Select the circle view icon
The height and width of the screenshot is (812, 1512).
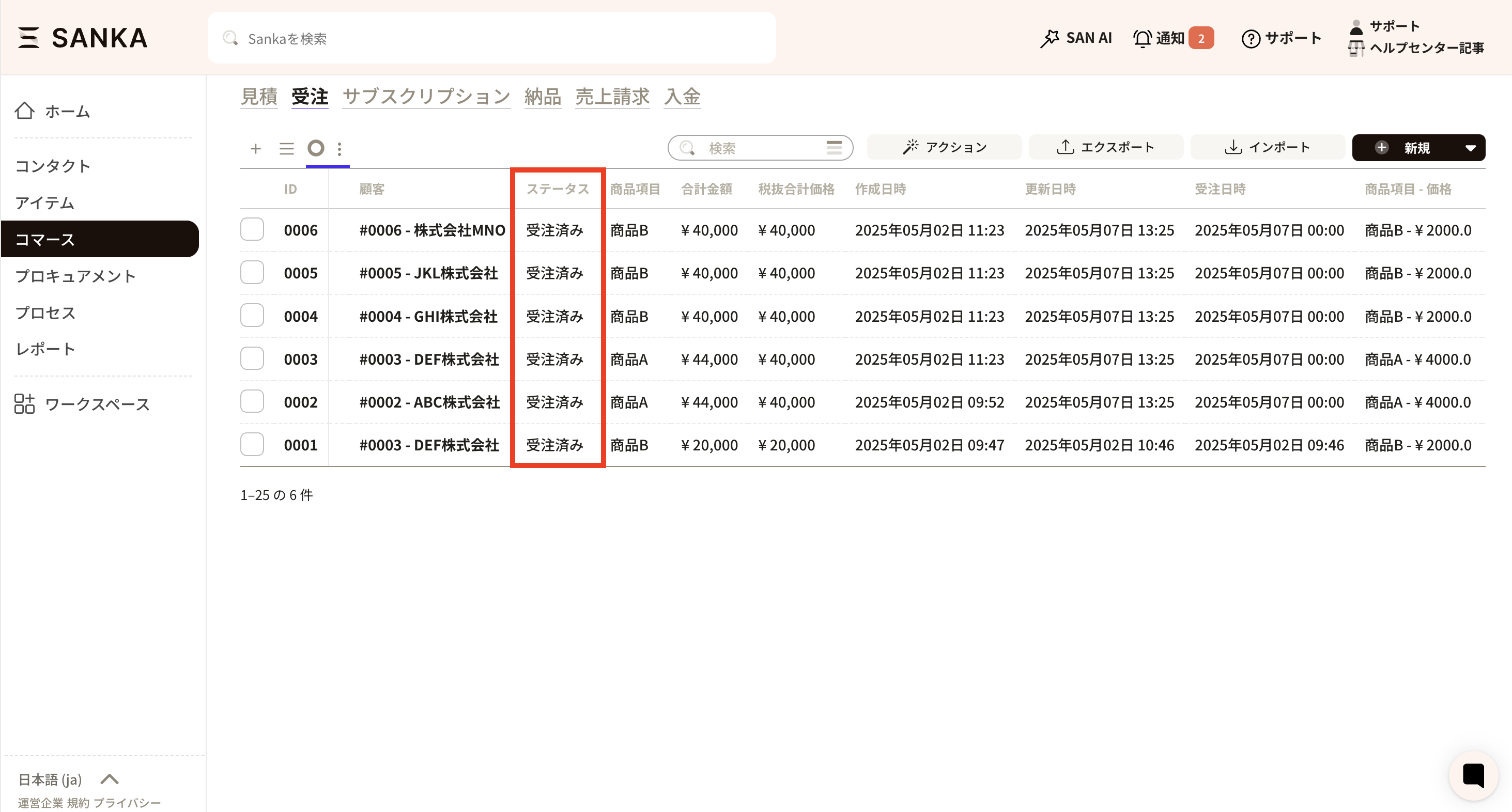pyautogui.click(x=316, y=148)
